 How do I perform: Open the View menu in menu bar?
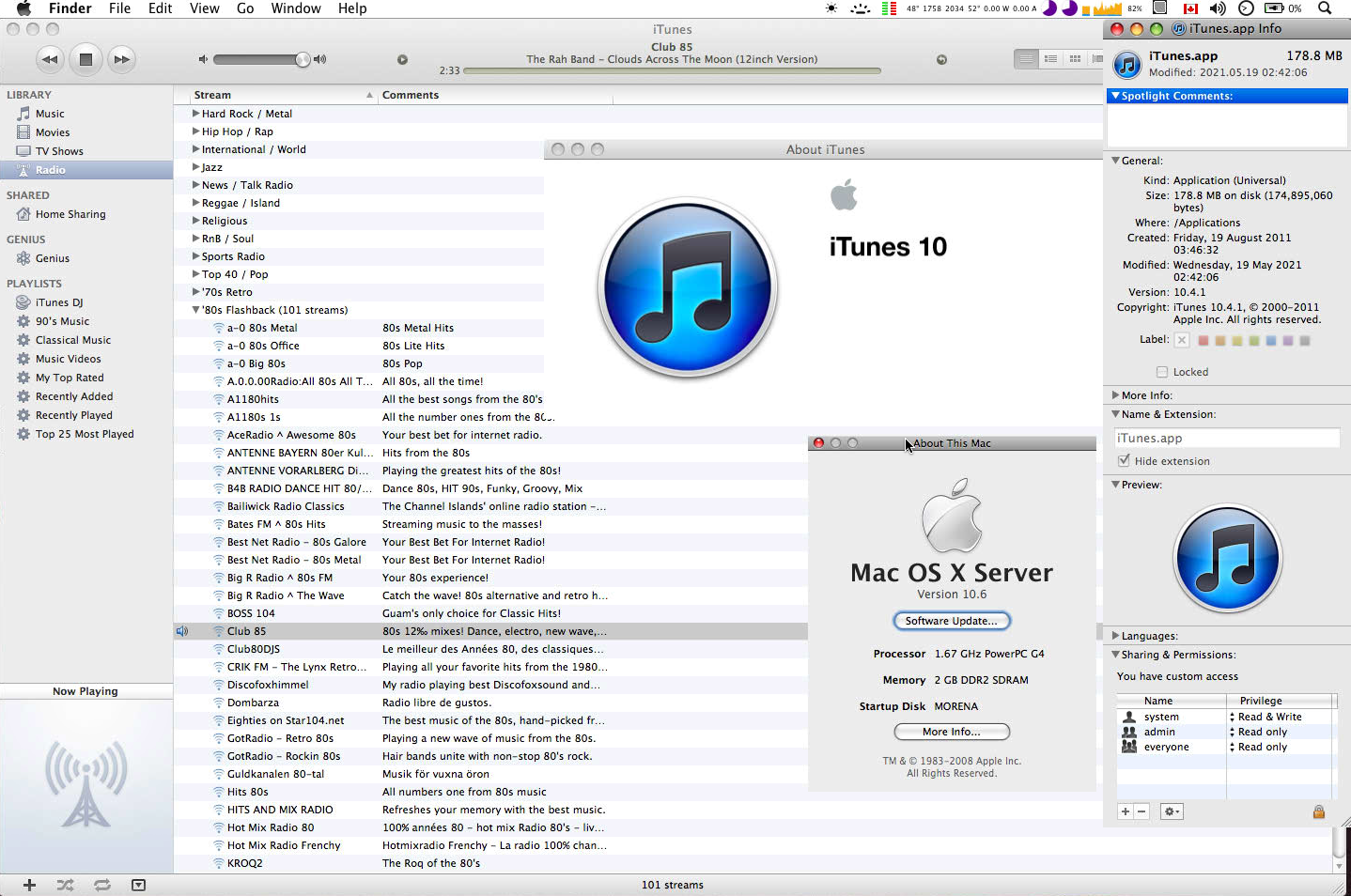(x=204, y=8)
